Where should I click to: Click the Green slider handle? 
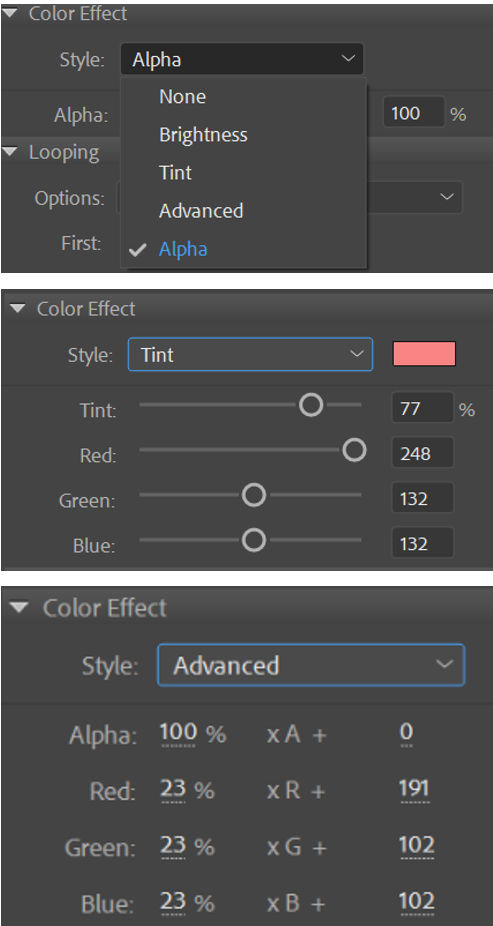pyautogui.click(x=254, y=495)
